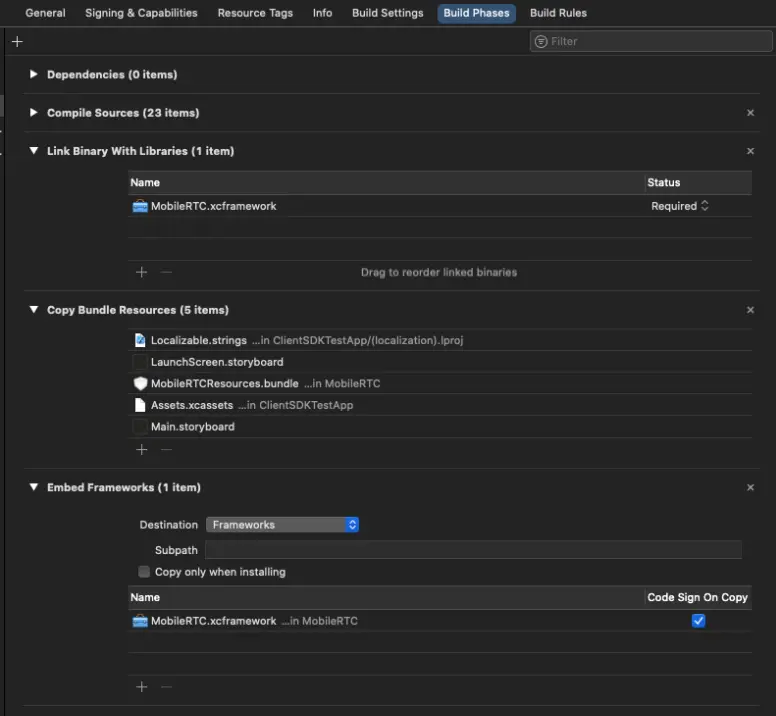Expand the Dependencies section
This screenshot has height=716, width=776.
(x=34, y=75)
